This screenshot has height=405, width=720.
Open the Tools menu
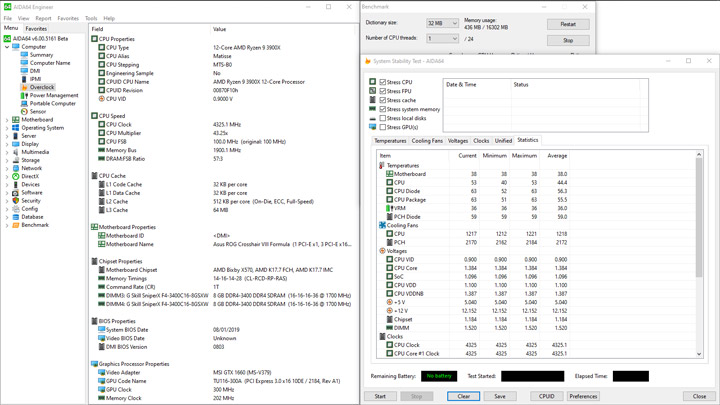[91, 18]
